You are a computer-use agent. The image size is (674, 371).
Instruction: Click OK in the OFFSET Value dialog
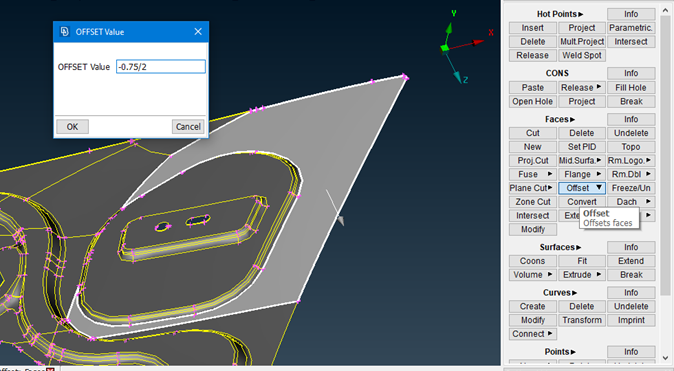pyautogui.click(x=72, y=127)
